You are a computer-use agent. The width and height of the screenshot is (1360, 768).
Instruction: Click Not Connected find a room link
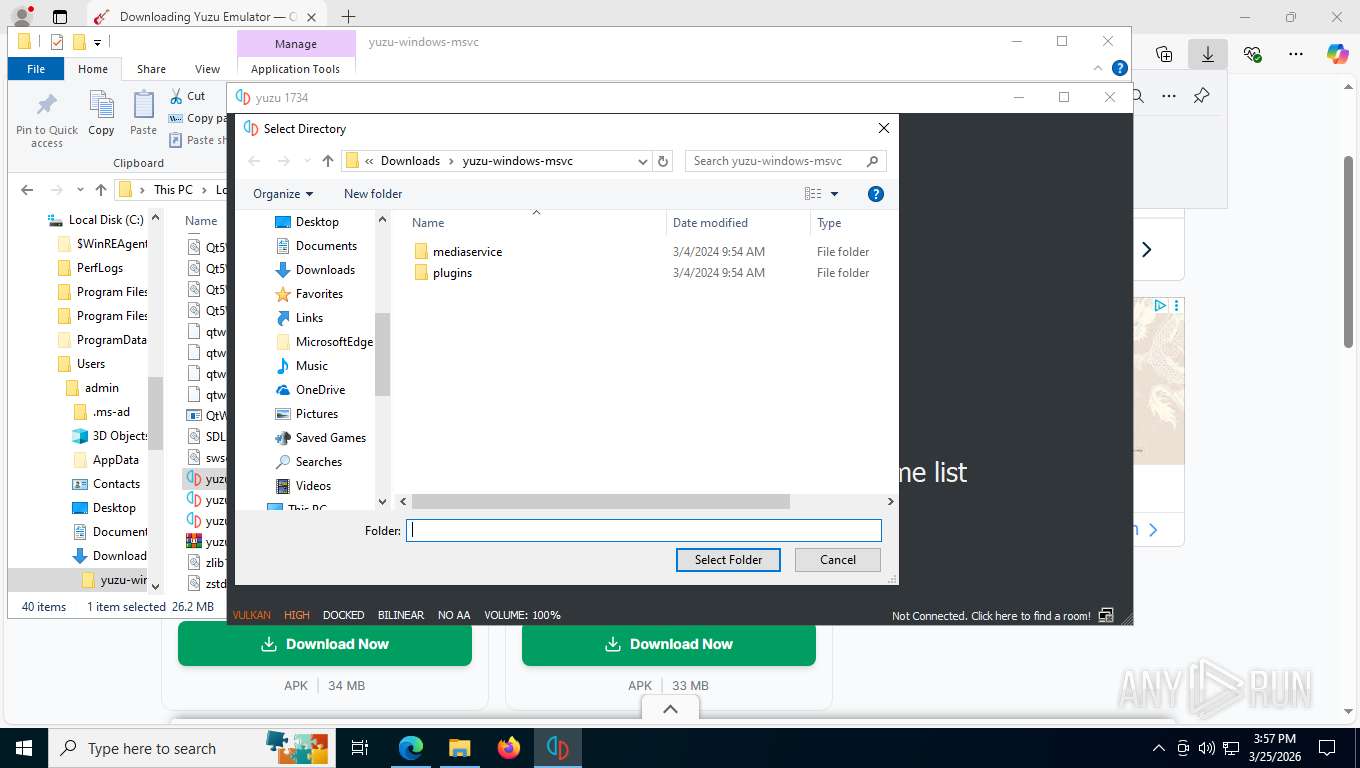pyautogui.click(x=991, y=616)
